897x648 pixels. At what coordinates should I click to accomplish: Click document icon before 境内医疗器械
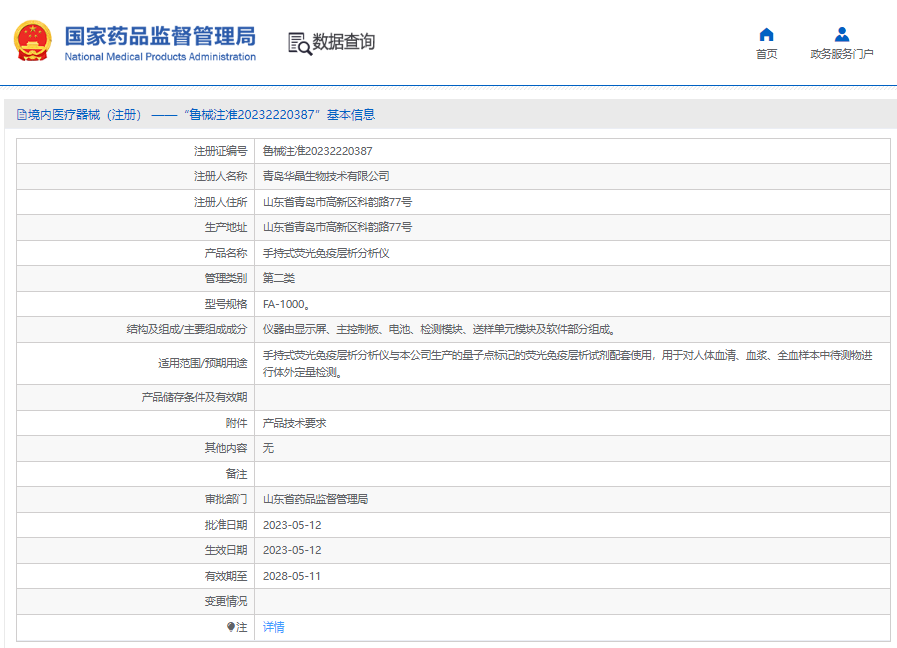[x=22, y=115]
